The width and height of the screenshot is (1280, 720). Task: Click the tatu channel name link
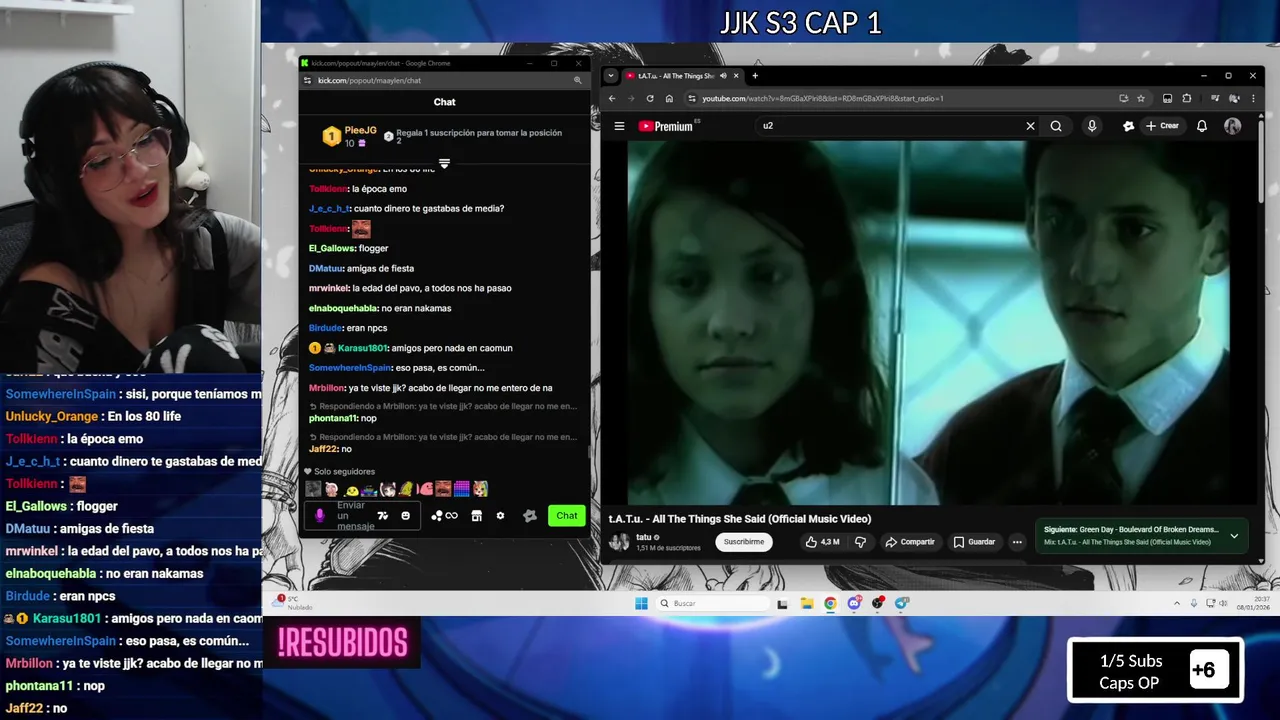point(644,537)
